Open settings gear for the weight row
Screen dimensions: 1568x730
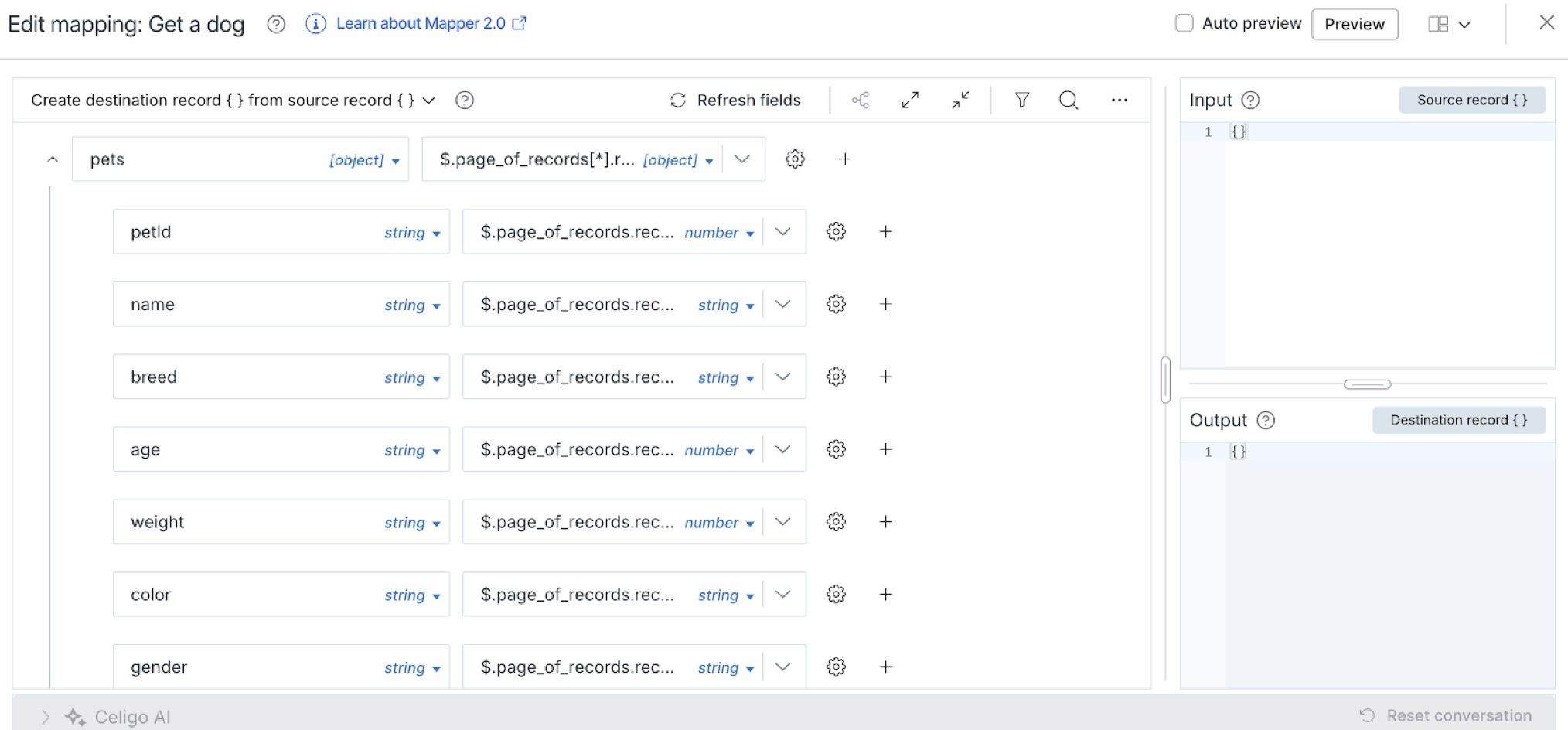pos(836,522)
